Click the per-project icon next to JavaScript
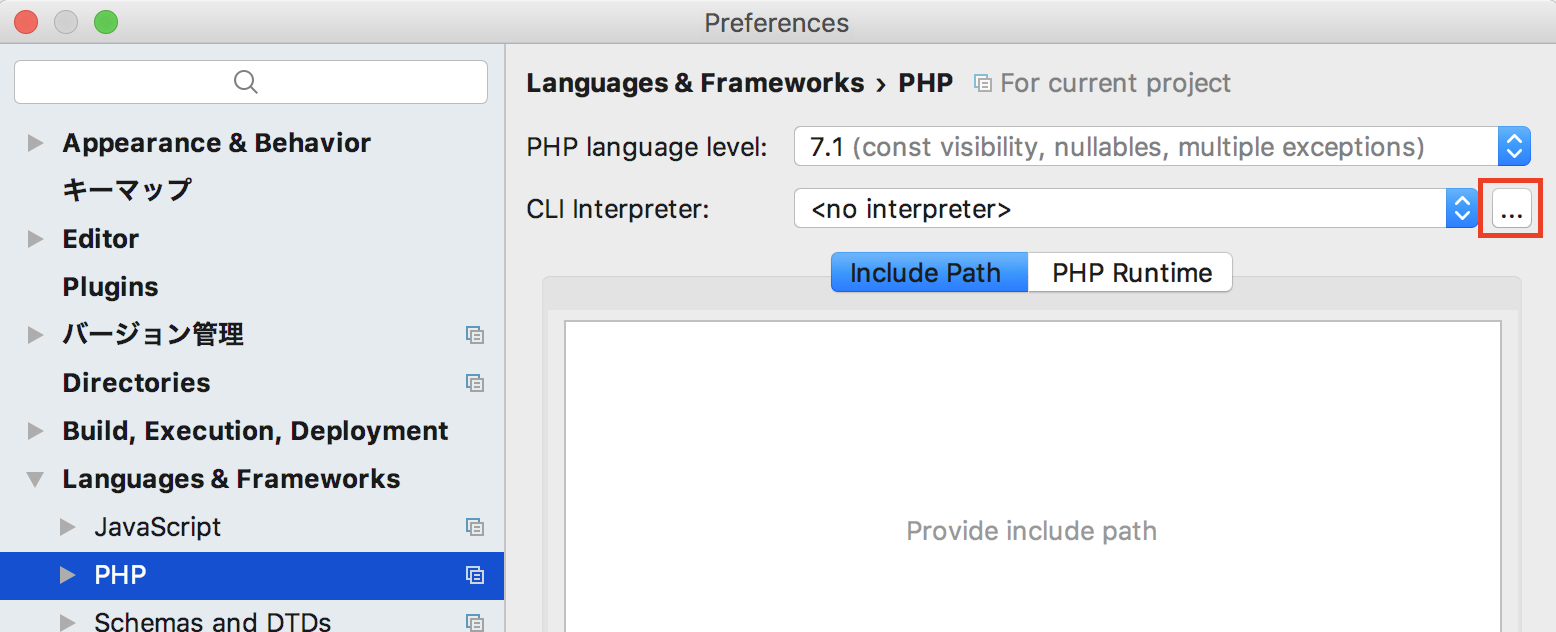The image size is (1556, 632). click(x=476, y=527)
